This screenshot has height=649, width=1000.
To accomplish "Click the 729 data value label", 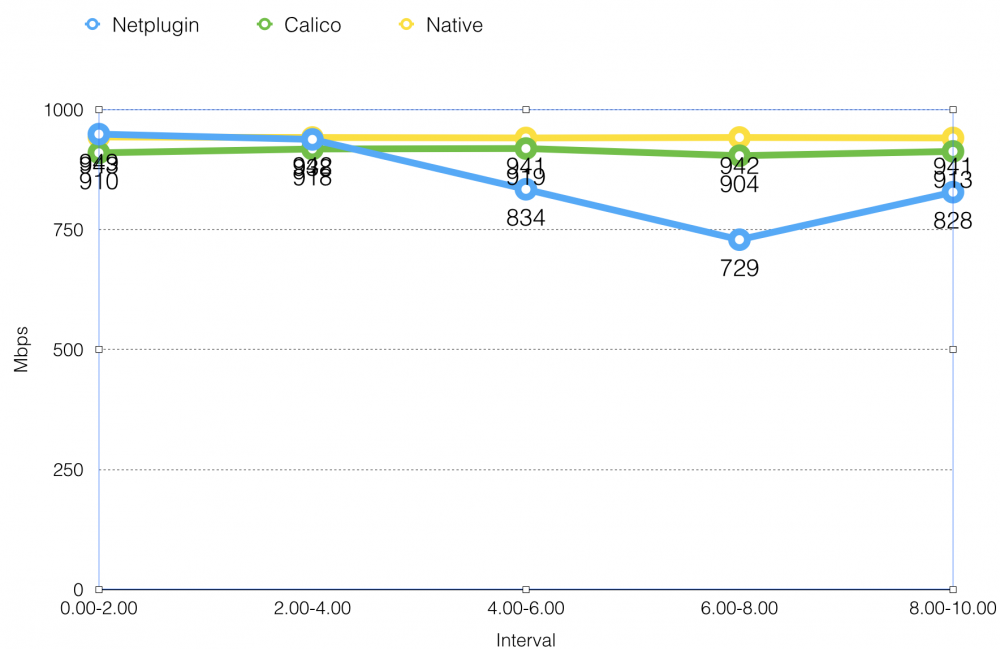I will (x=739, y=268).
